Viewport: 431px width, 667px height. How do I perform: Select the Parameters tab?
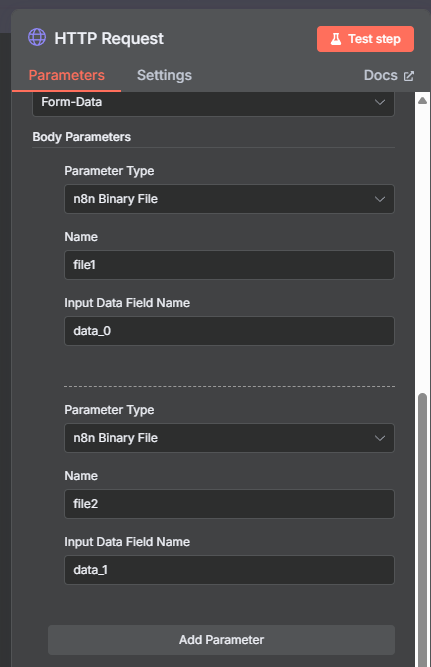tap(66, 75)
